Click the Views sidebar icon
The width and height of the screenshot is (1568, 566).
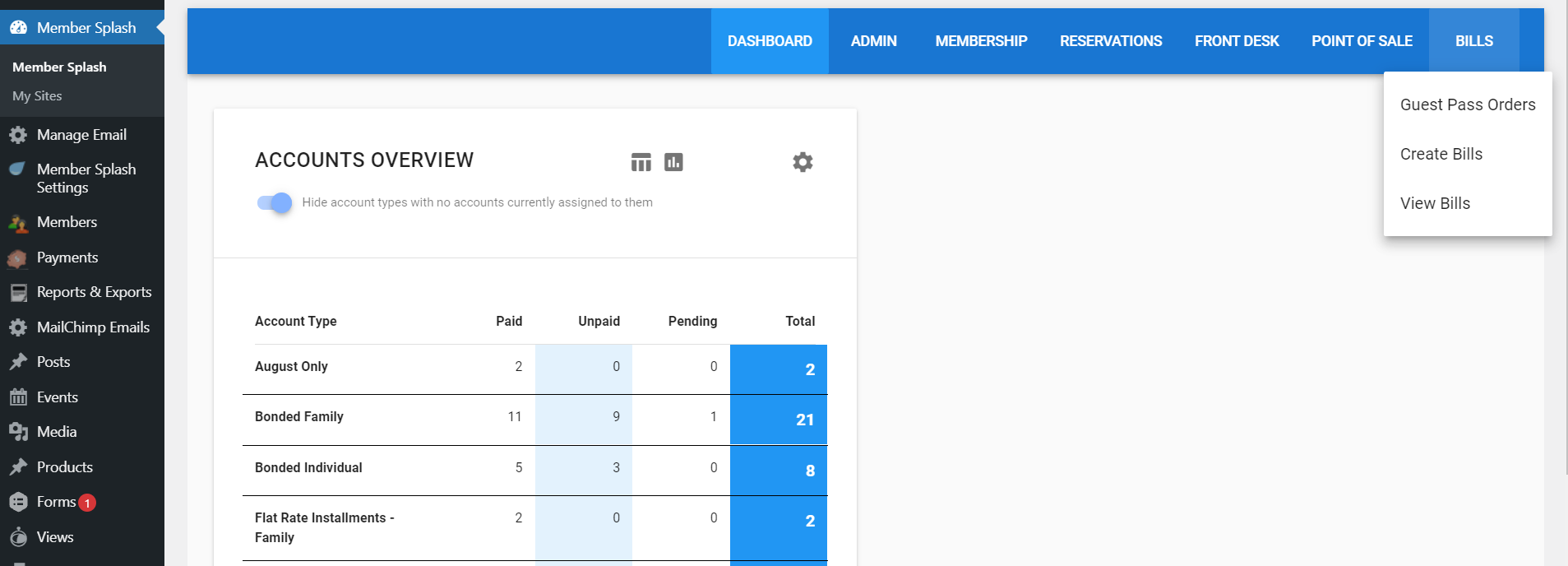(18, 537)
